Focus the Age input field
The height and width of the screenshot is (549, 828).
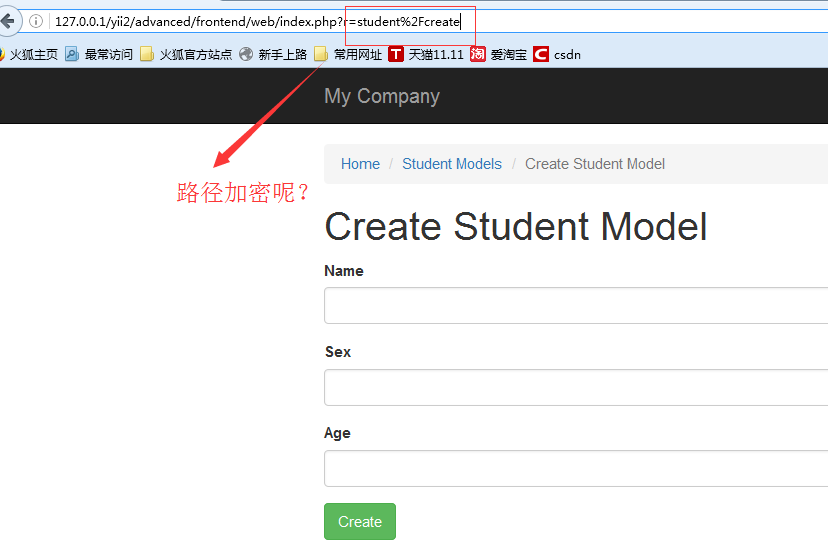coord(576,468)
